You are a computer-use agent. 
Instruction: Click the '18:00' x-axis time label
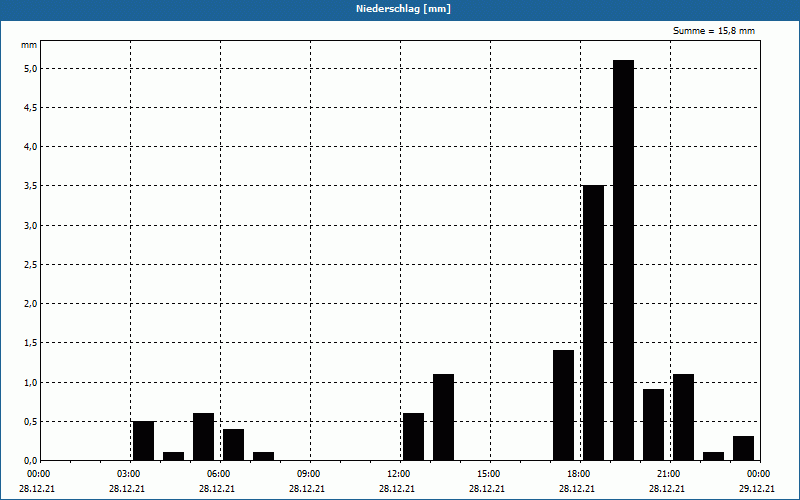[x=579, y=474]
